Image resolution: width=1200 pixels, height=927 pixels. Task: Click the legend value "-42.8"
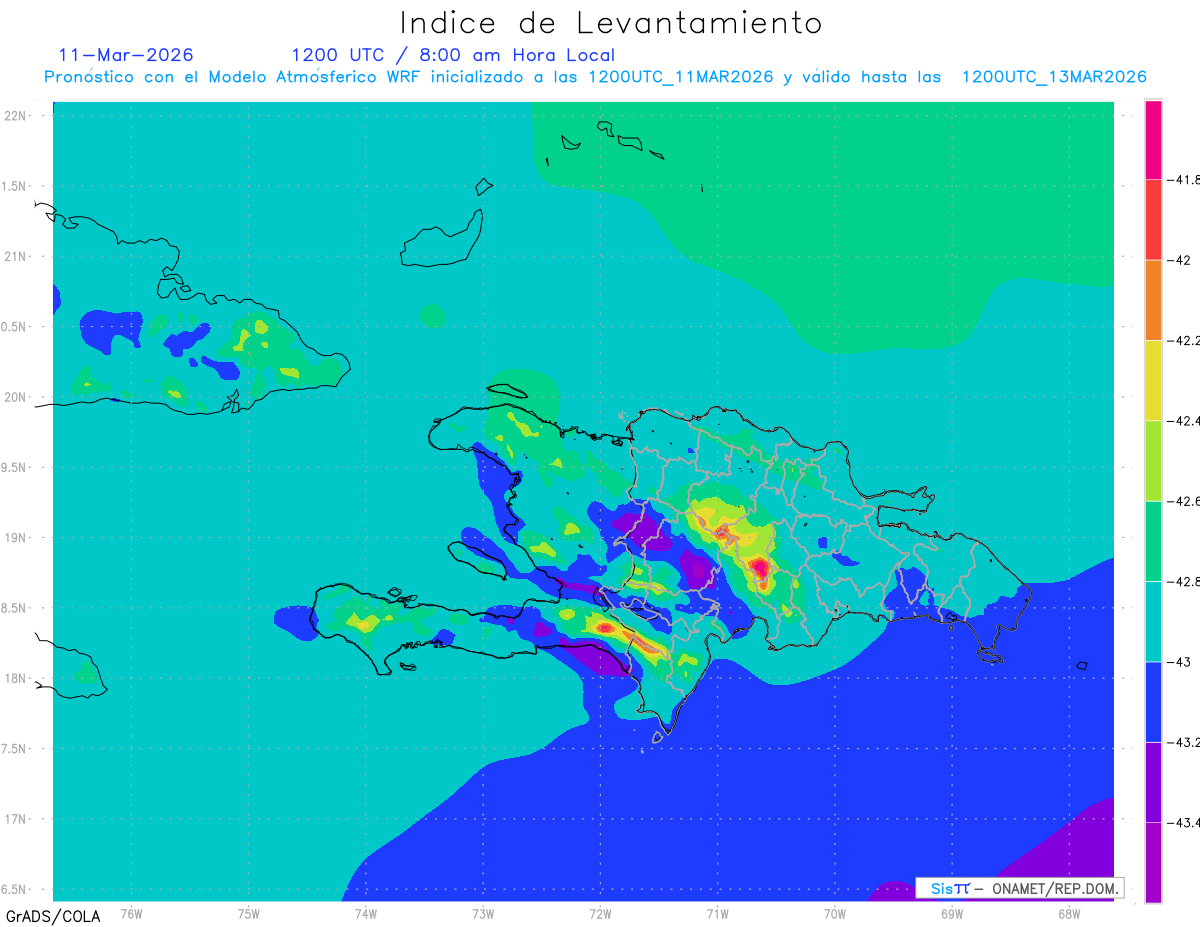pos(1184,582)
